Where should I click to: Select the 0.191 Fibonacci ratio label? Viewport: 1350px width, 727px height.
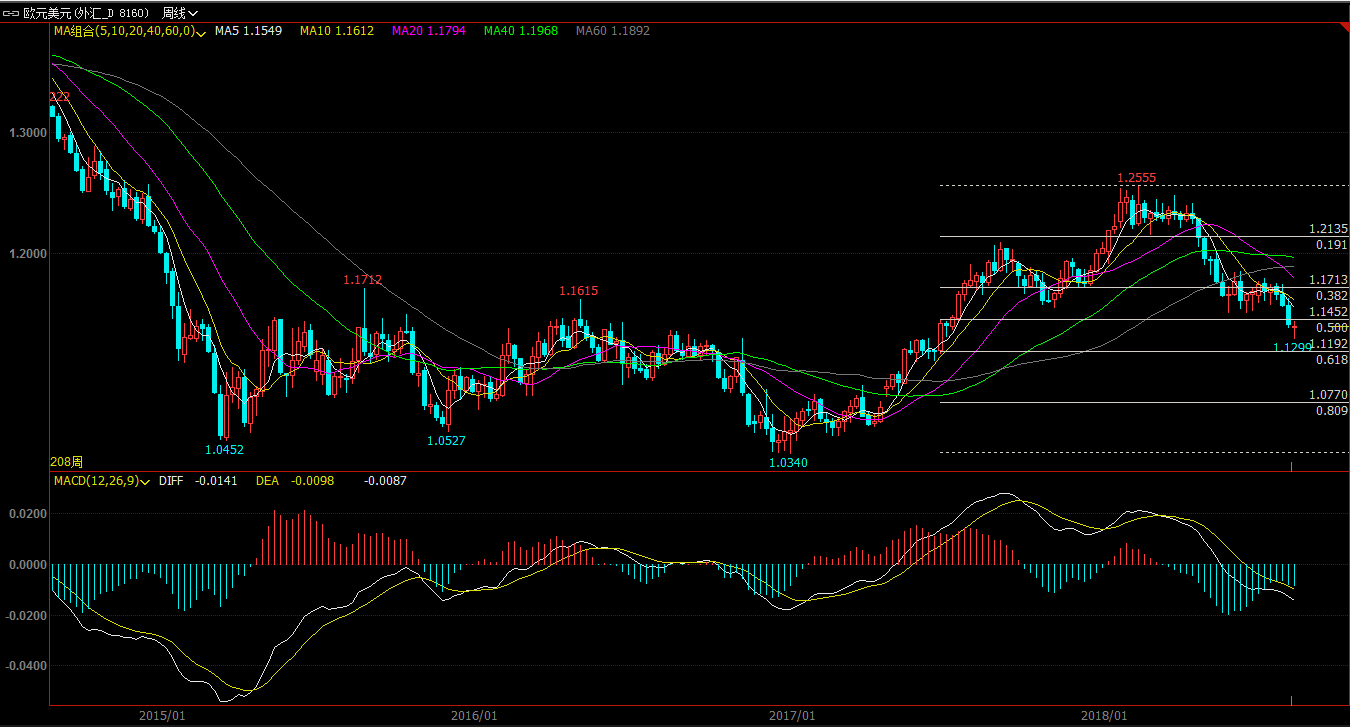1332,245
